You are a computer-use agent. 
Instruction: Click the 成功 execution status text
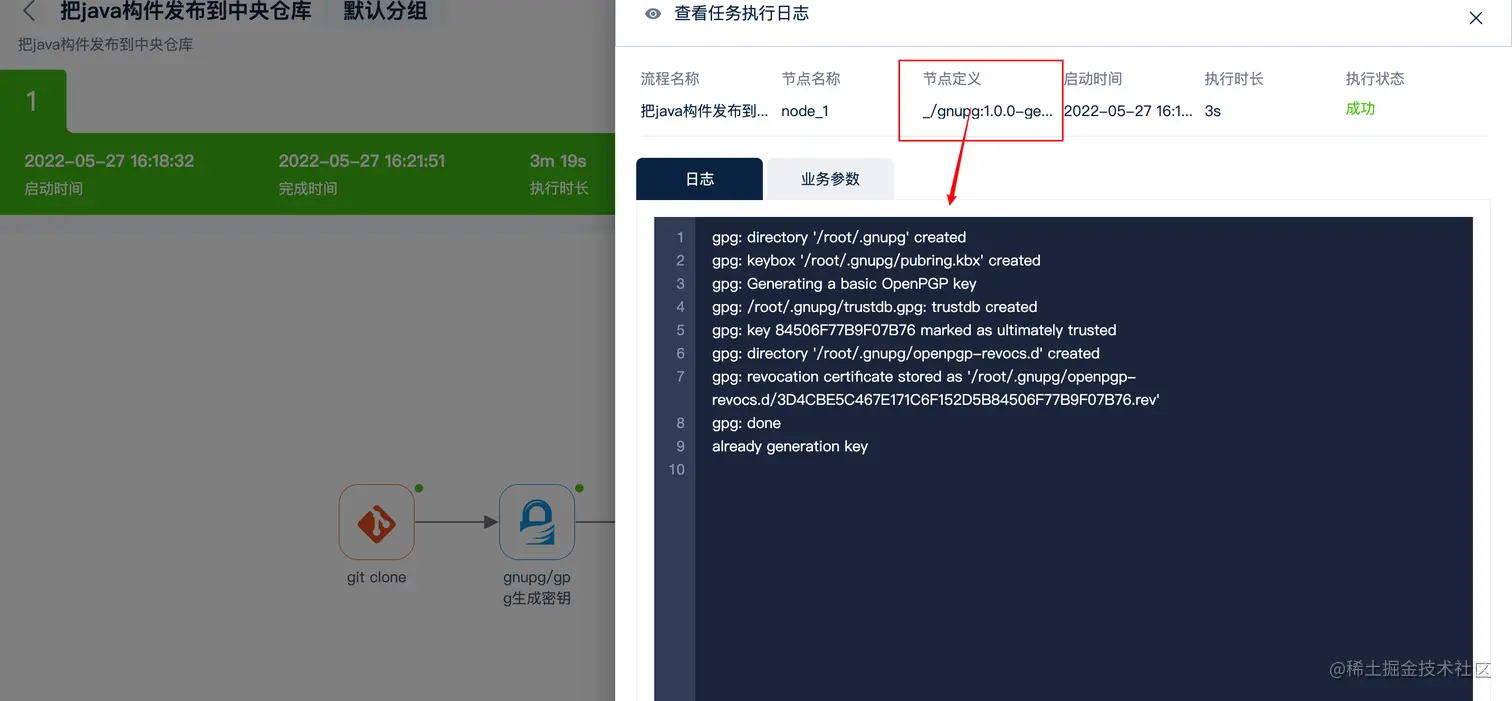1360,109
